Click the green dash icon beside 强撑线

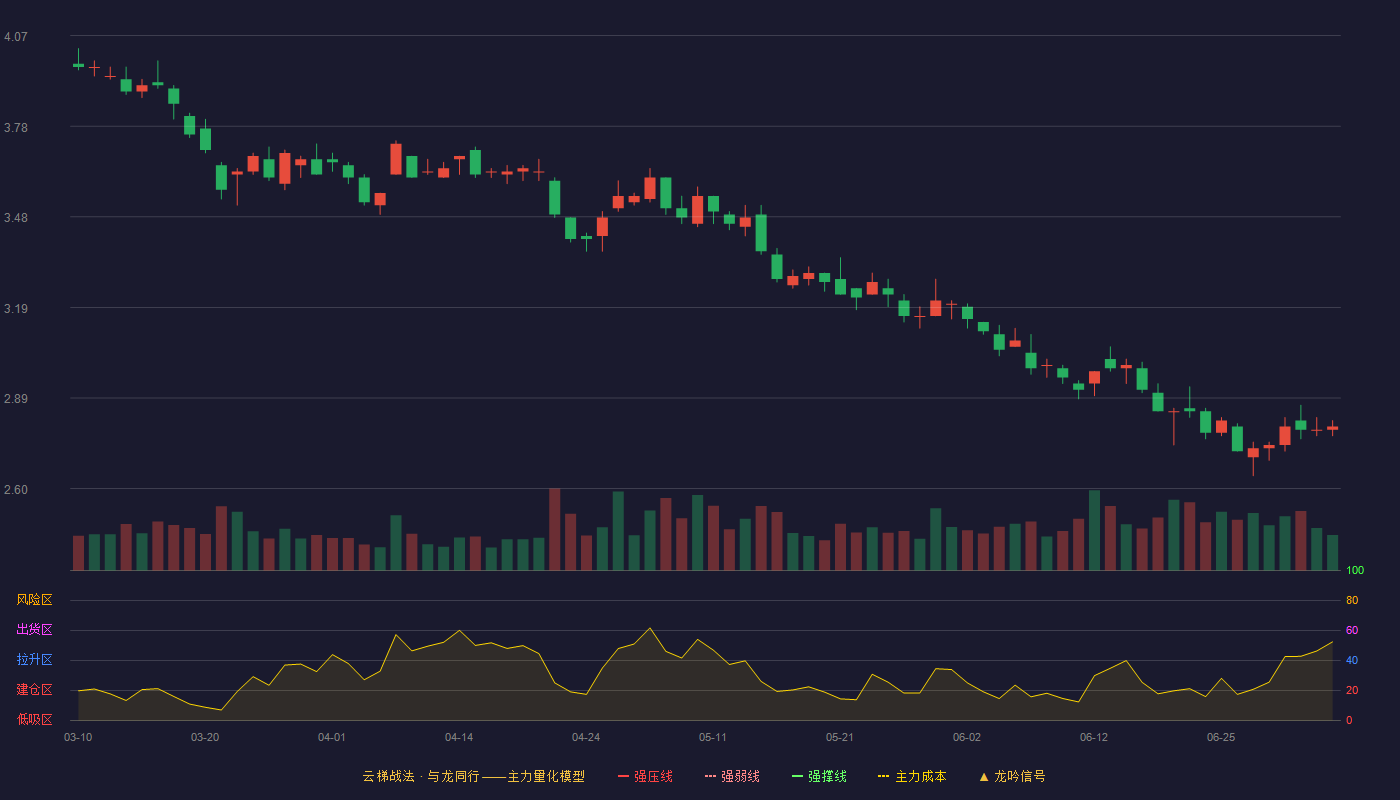click(797, 776)
